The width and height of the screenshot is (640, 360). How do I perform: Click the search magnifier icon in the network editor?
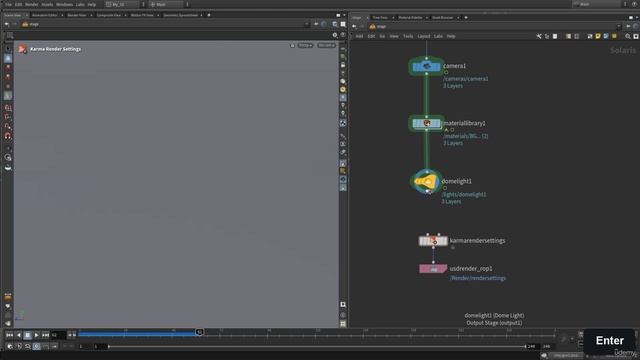628,36
